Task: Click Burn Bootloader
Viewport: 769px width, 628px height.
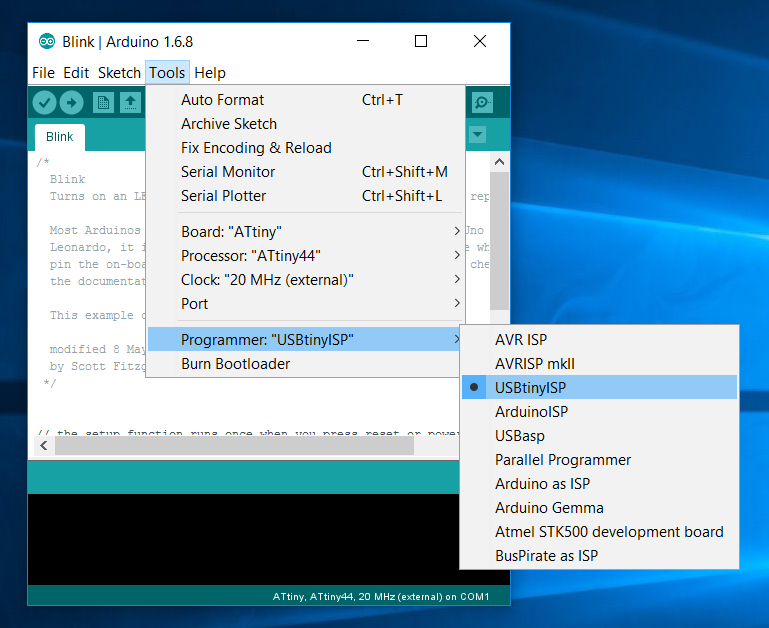Action: [306, 364]
